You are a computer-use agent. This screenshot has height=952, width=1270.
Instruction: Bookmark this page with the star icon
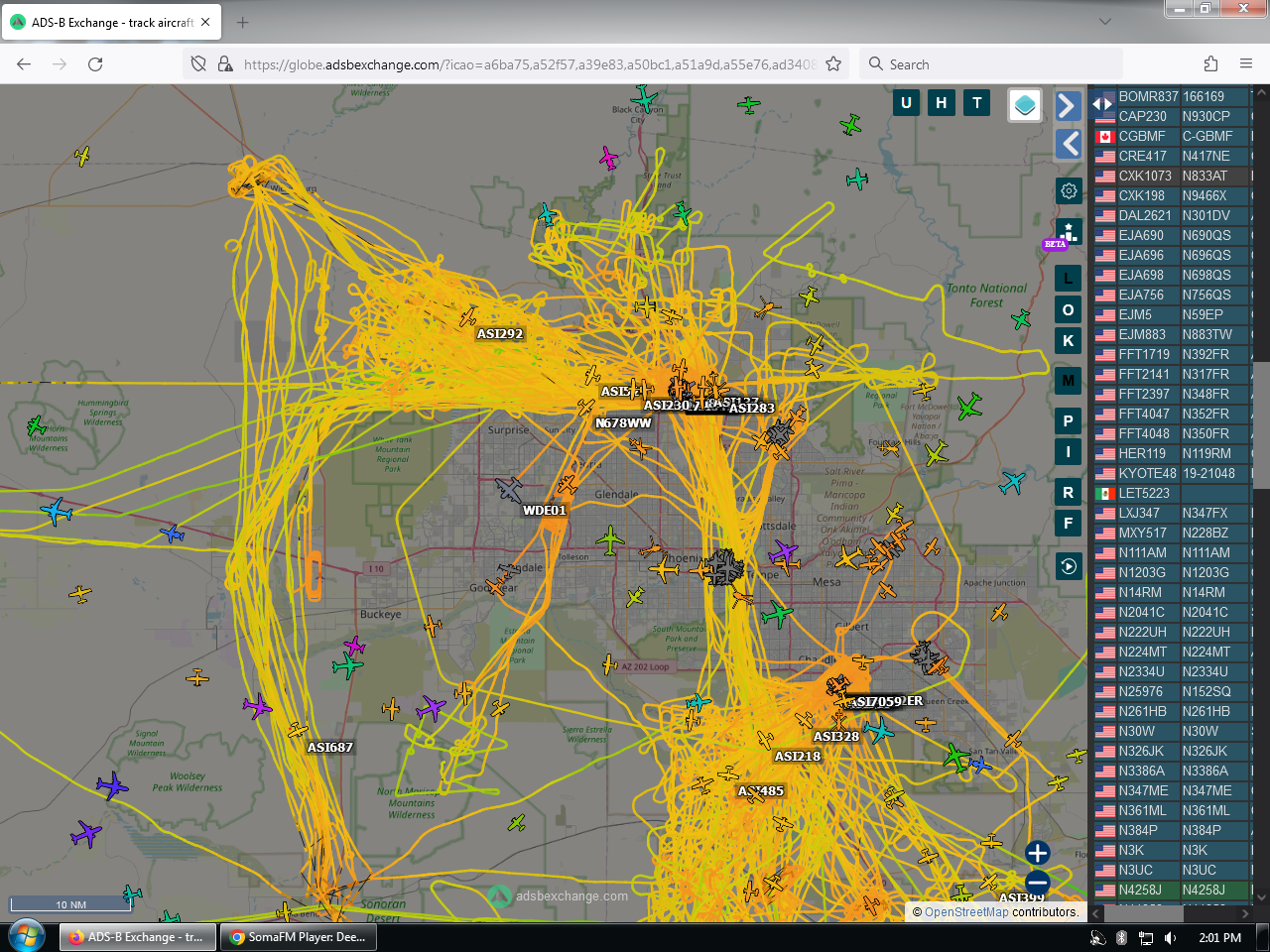click(833, 63)
